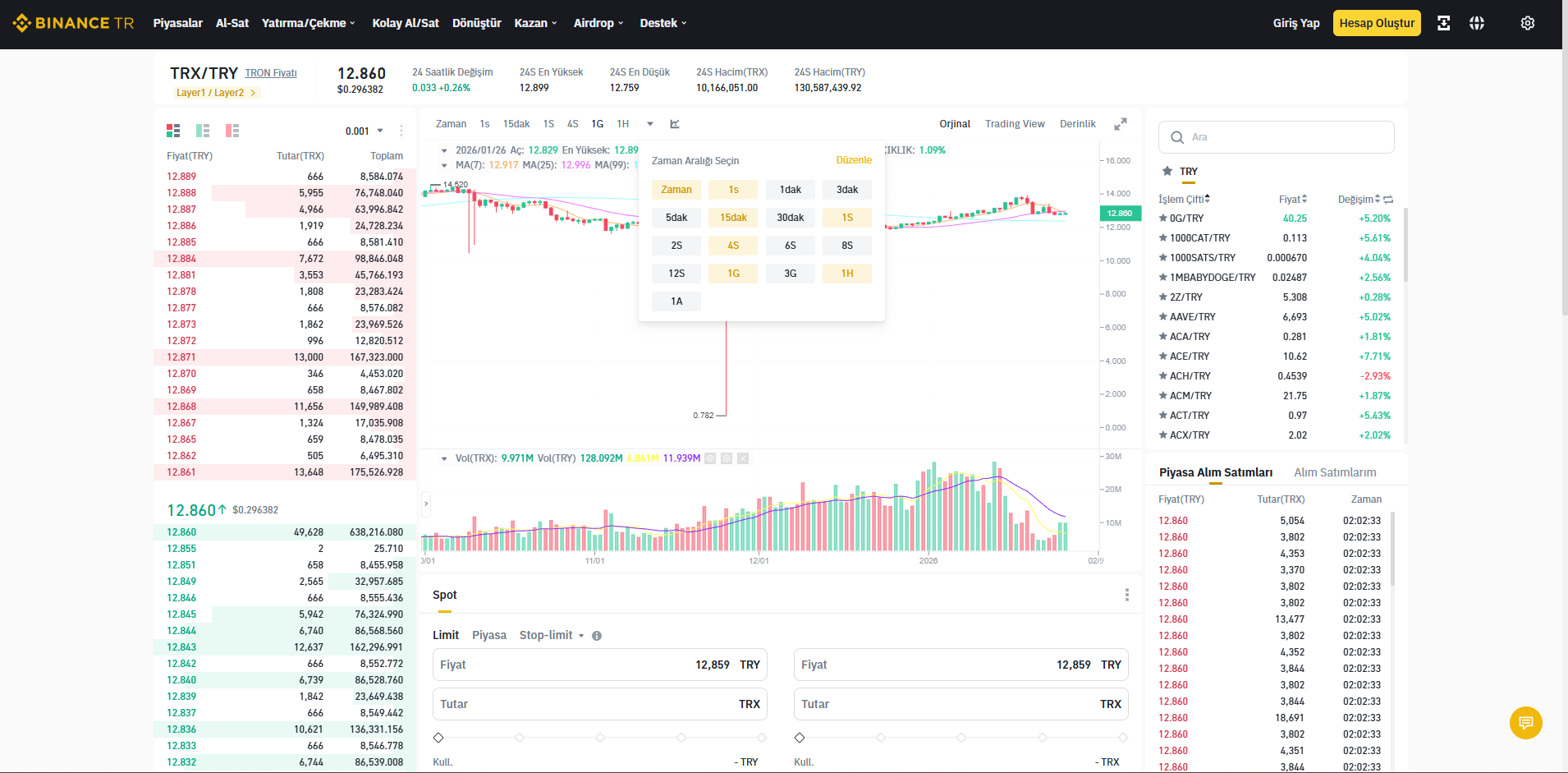Screen dimensions: 1568x773
Task: Favorite the AAVE/TRY pair star
Action: click(x=1163, y=316)
